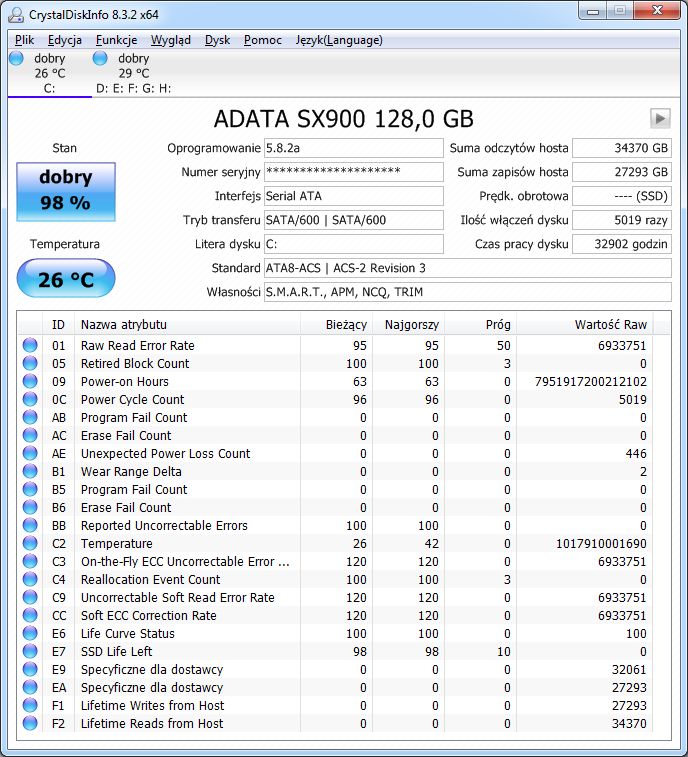Click the Wartość Raw column header
This screenshot has height=757, width=688.
(585, 324)
